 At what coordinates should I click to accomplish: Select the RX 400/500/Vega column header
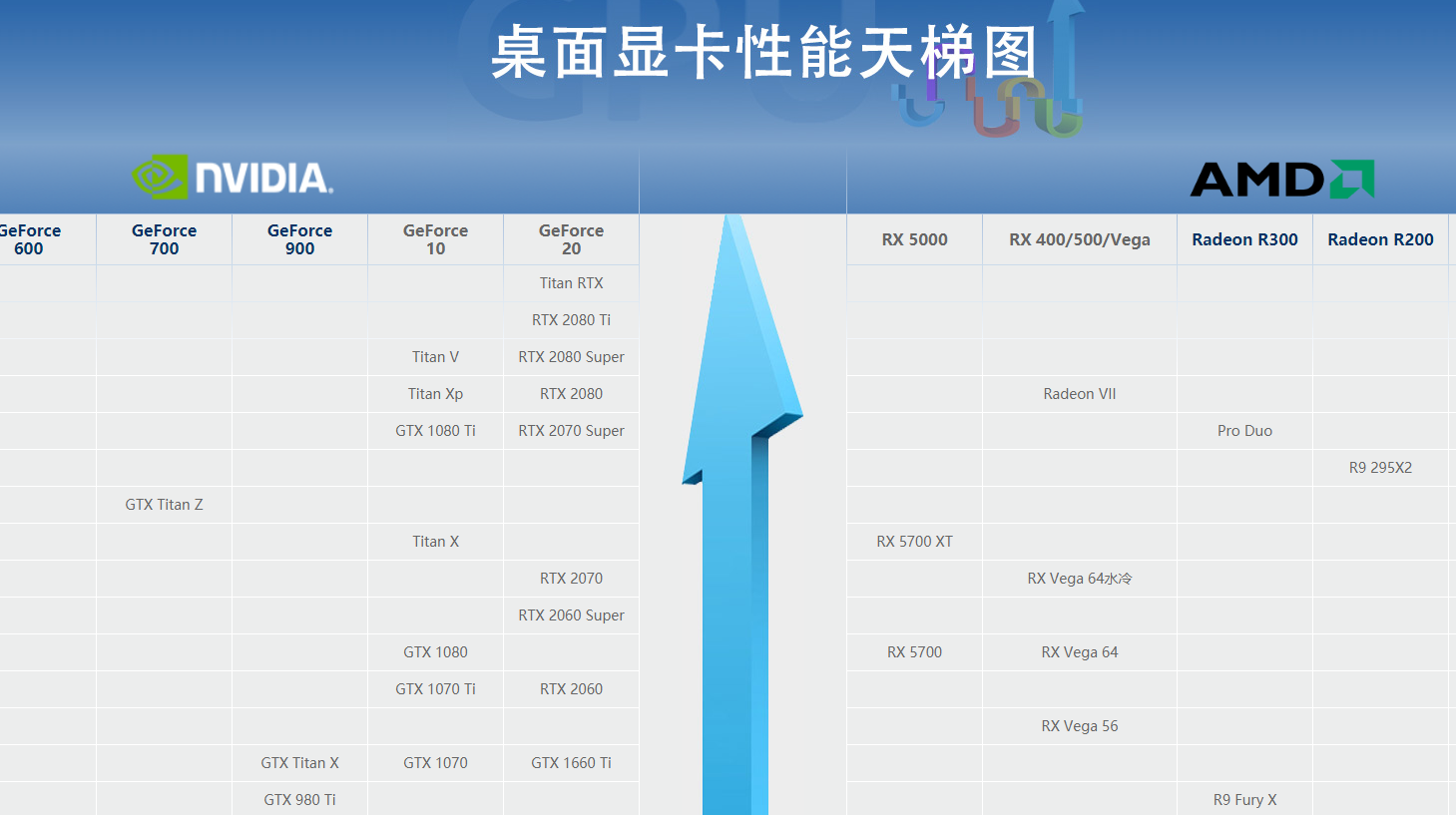[1080, 239]
